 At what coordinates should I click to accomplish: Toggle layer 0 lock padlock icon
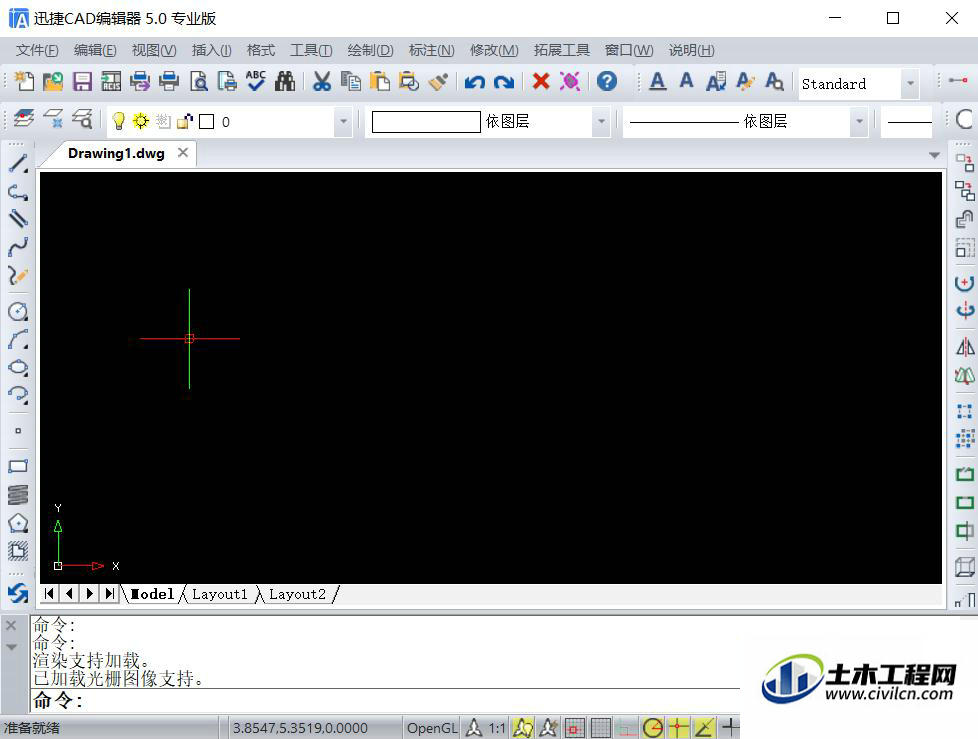(185, 121)
